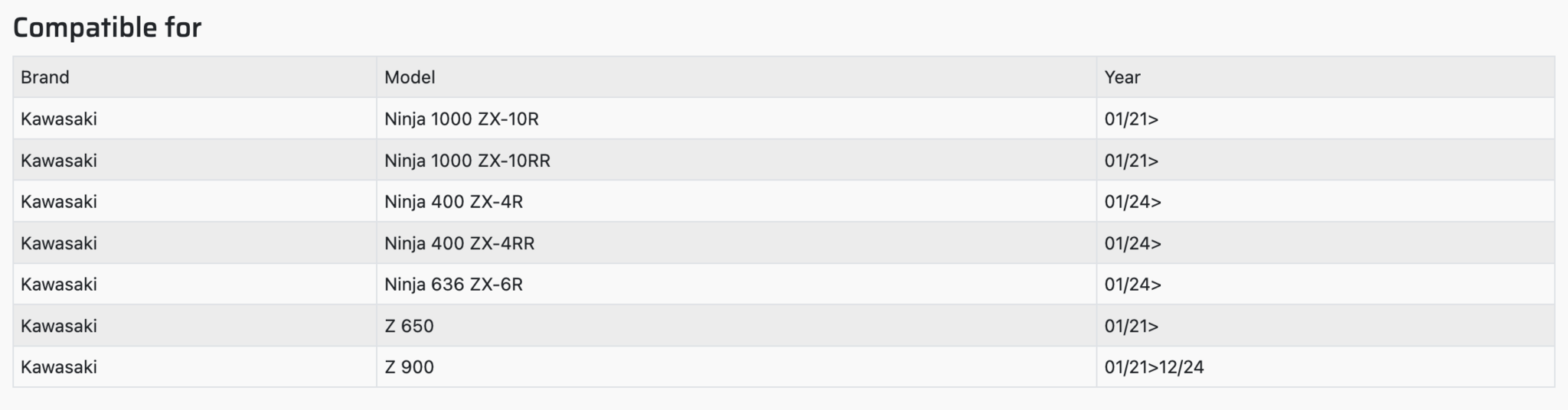Click the 01/21>12/24 year cell
This screenshot has height=410, width=1568.
(1154, 367)
